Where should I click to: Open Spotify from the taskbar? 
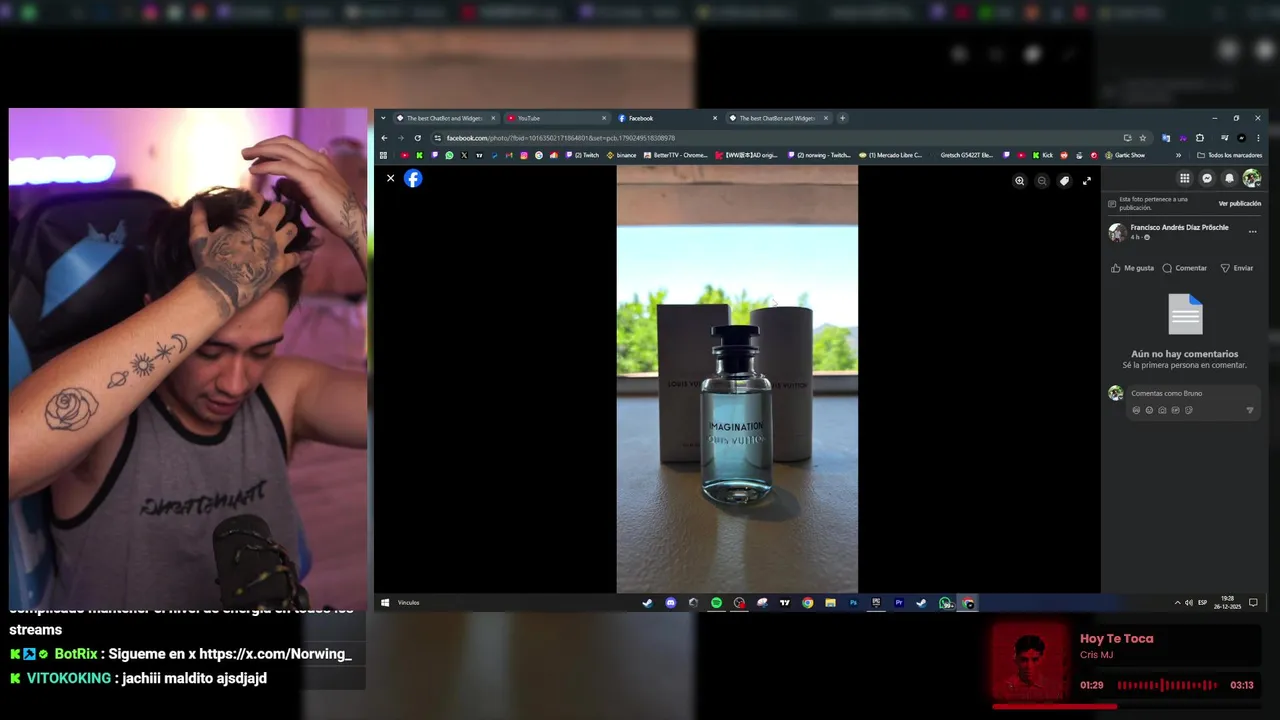[716, 603]
